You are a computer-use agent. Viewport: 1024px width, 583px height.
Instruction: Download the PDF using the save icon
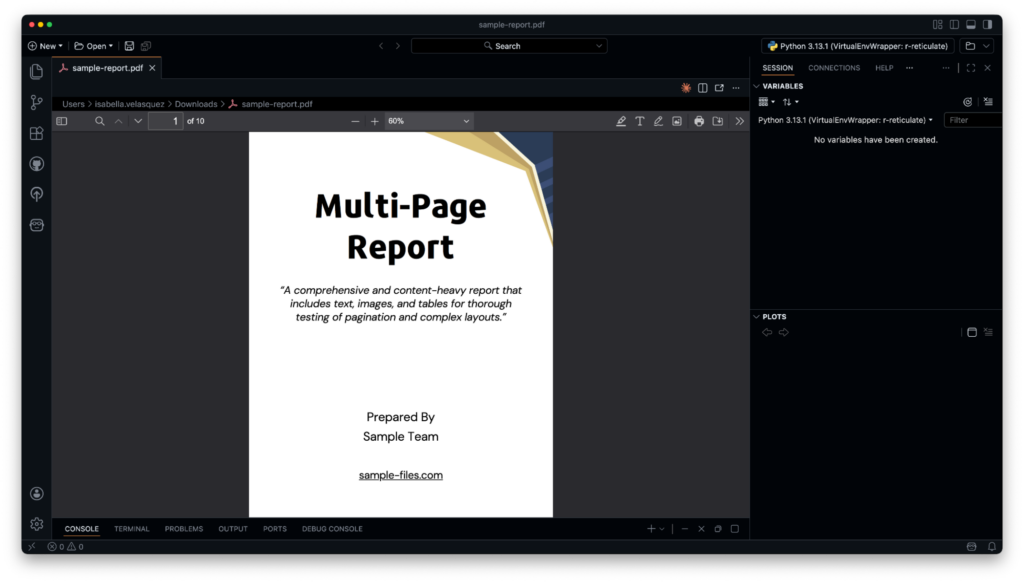click(x=718, y=120)
